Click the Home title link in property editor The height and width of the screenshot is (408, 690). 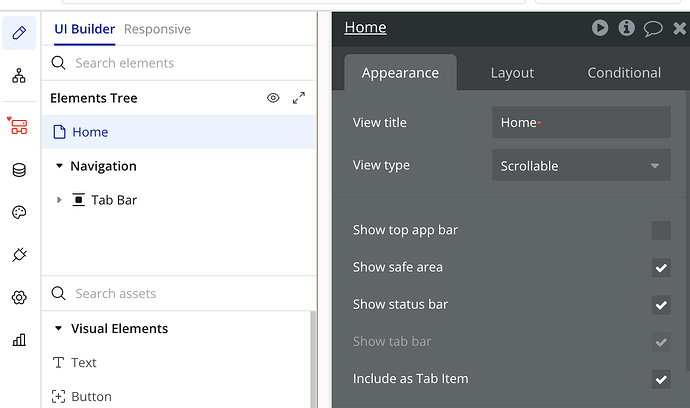(365, 27)
